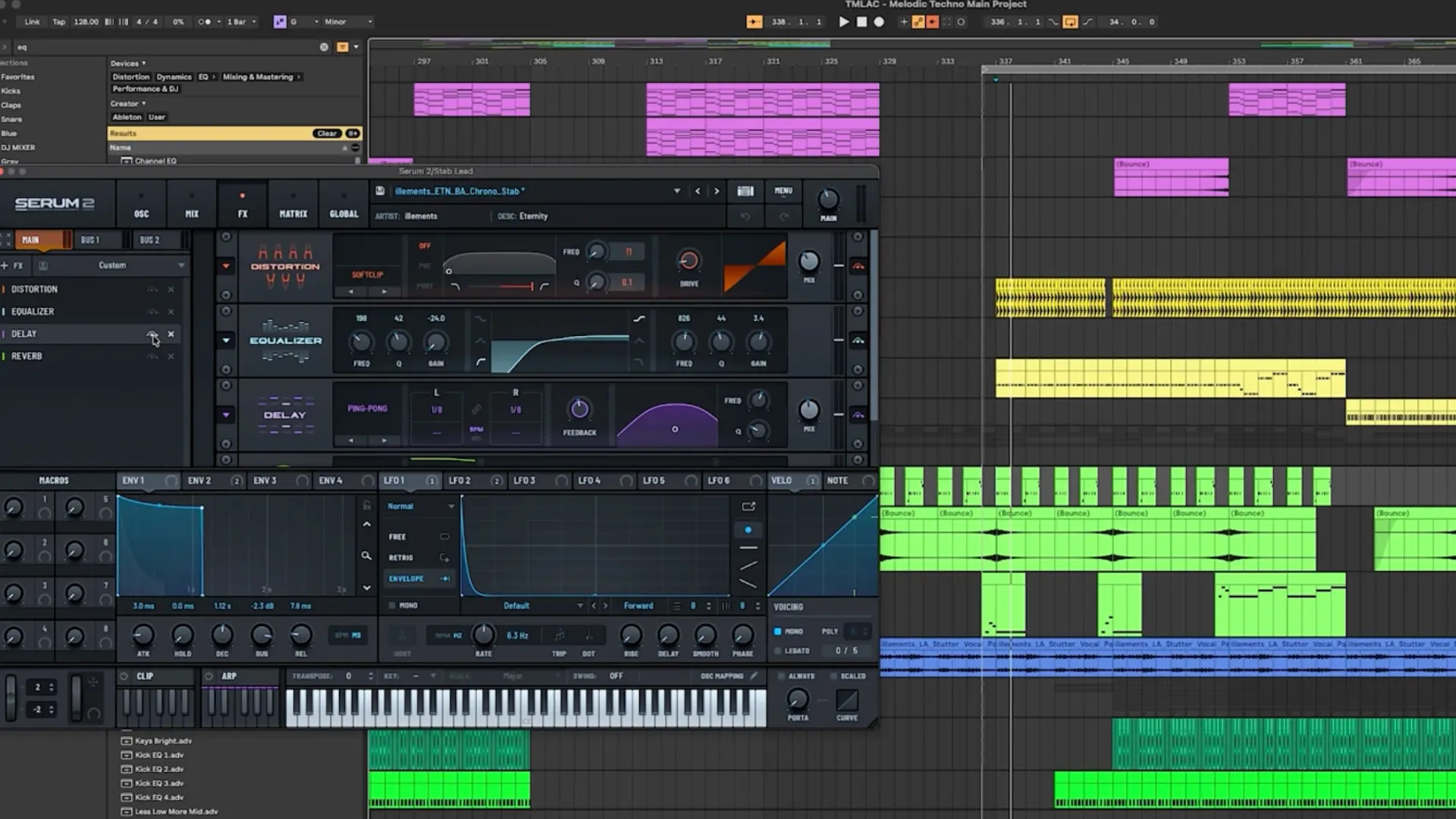Screen dimensions: 1456x819
Task: Toggle the Equalizer effect bypass in FX list
Action: [152, 312]
